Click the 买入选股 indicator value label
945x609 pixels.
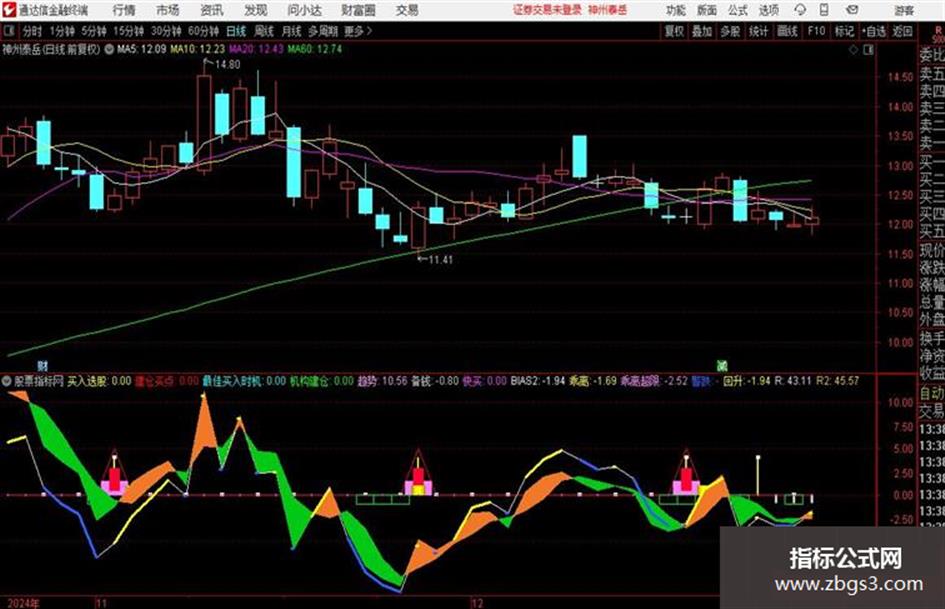click(99, 380)
